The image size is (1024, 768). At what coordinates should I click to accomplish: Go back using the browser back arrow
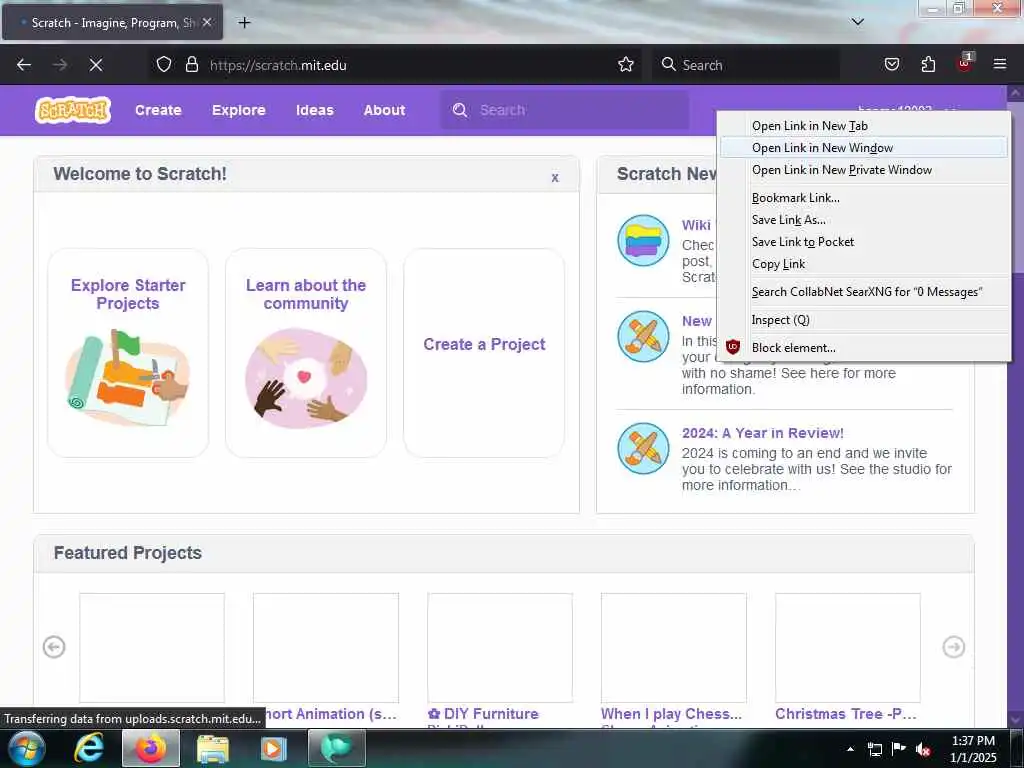[x=24, y=65]
